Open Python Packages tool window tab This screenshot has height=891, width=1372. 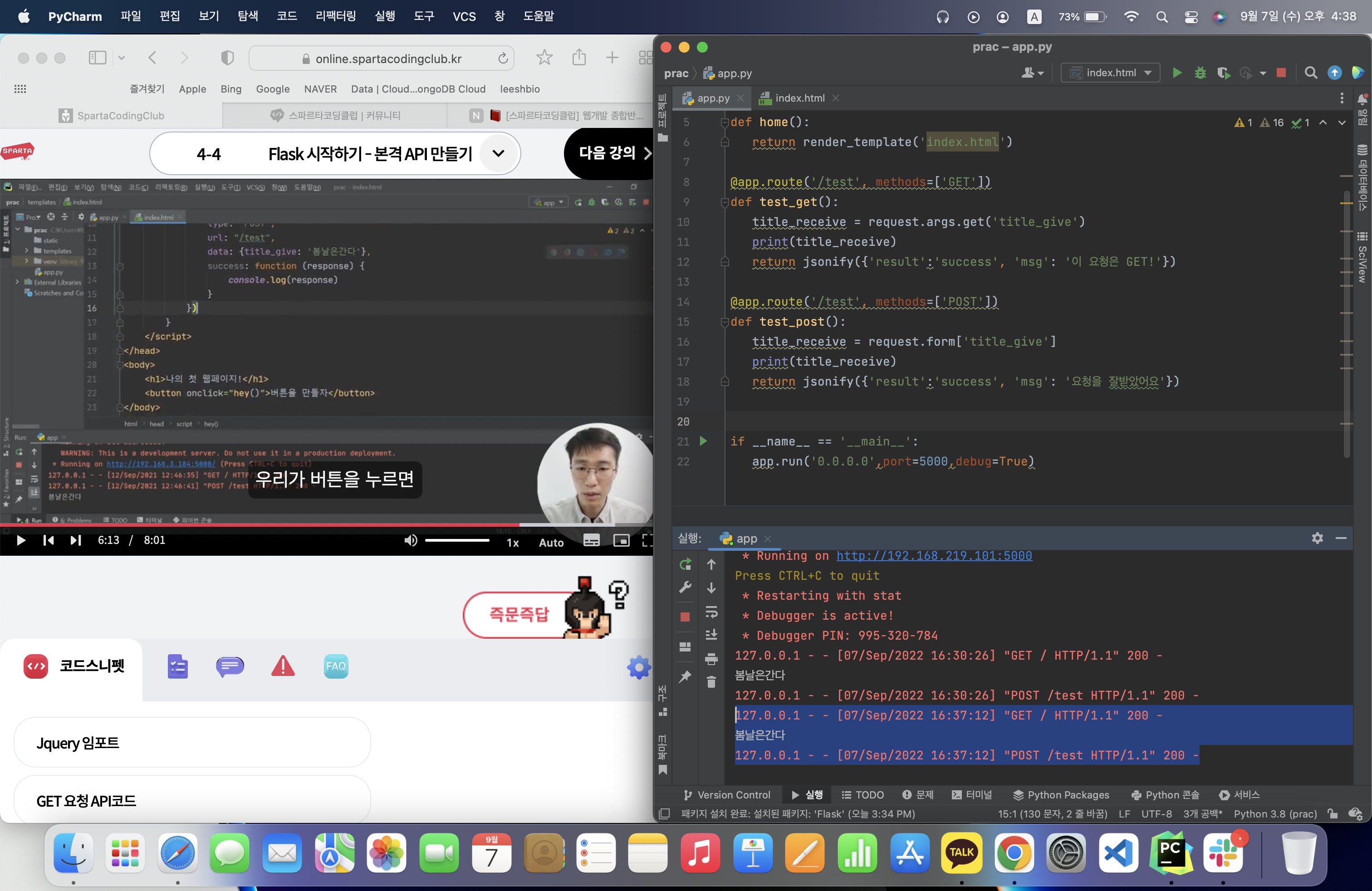pyautogui.click(x=1061, y=795)
